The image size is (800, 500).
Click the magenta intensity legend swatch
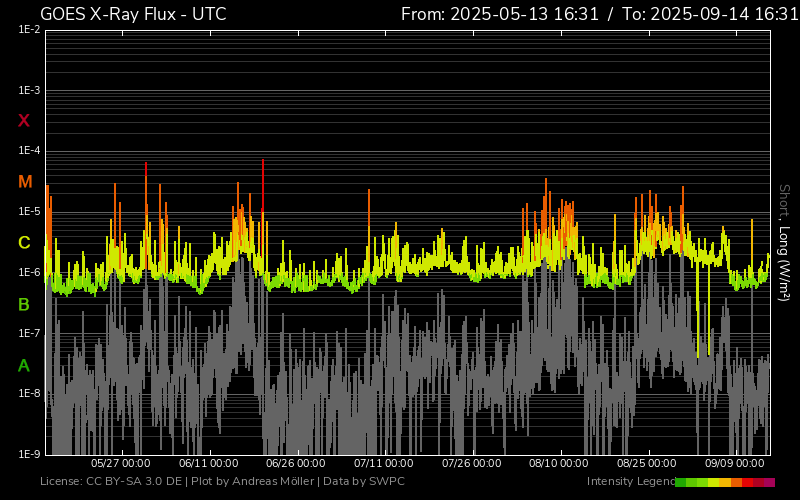click(x=769, y=482)
